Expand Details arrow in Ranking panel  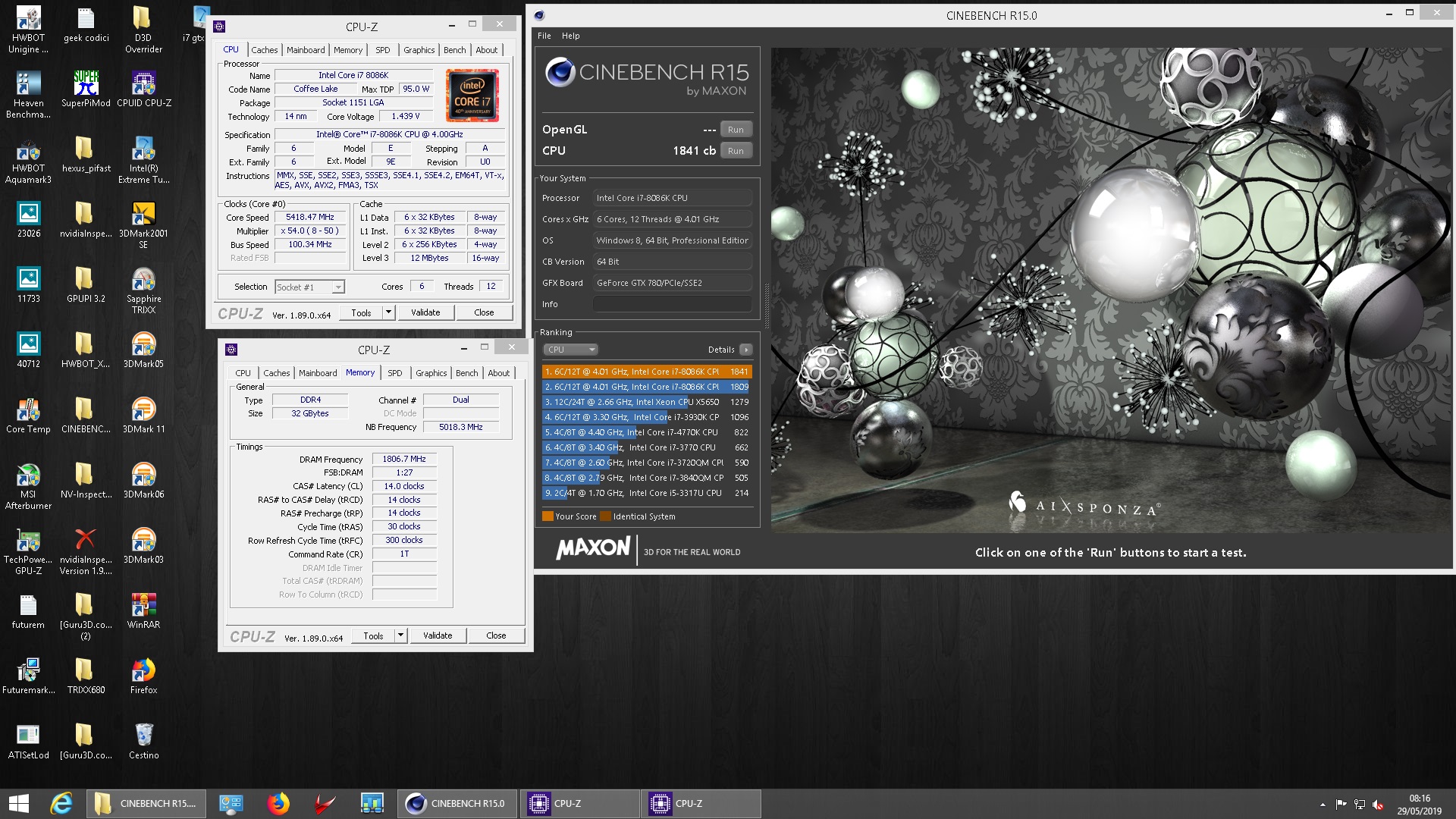[x=746, y=350]
